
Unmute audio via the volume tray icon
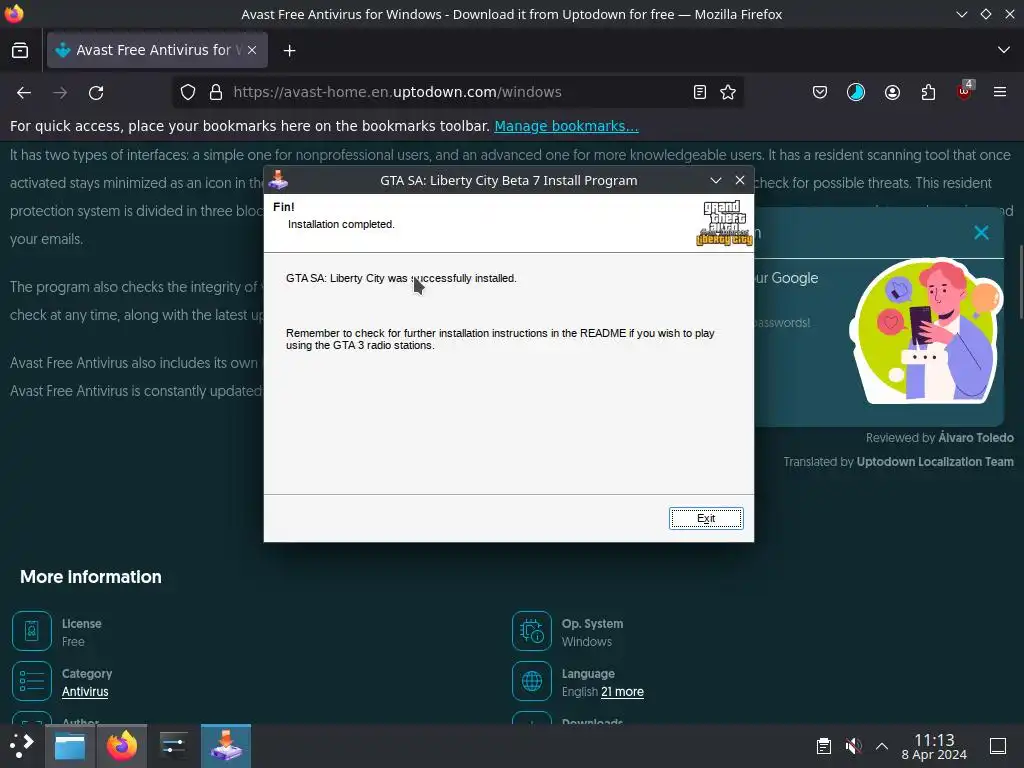853,746
